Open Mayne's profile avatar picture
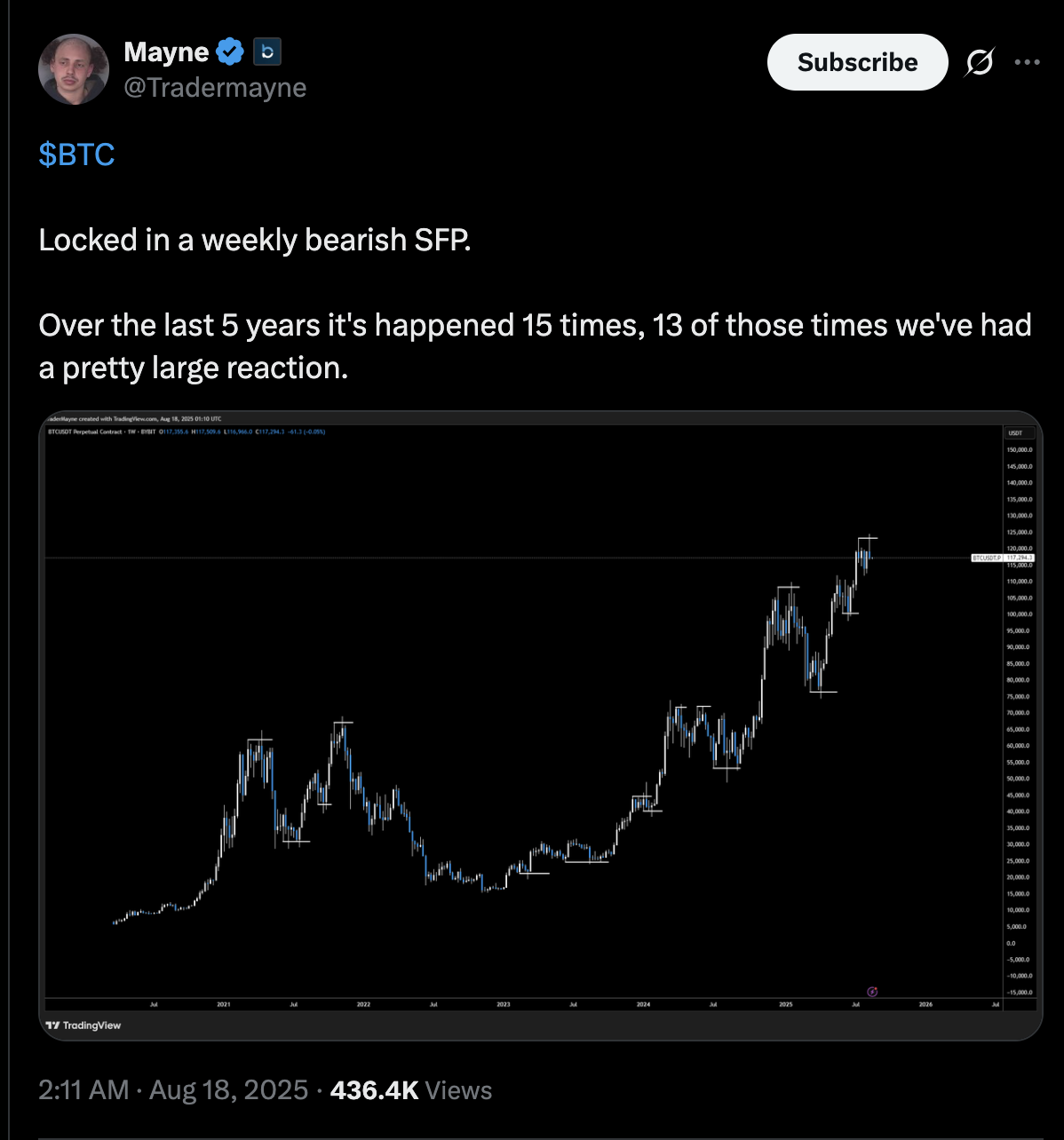The height and width of the screenshot is (1140, 1064). pos(73,69)
